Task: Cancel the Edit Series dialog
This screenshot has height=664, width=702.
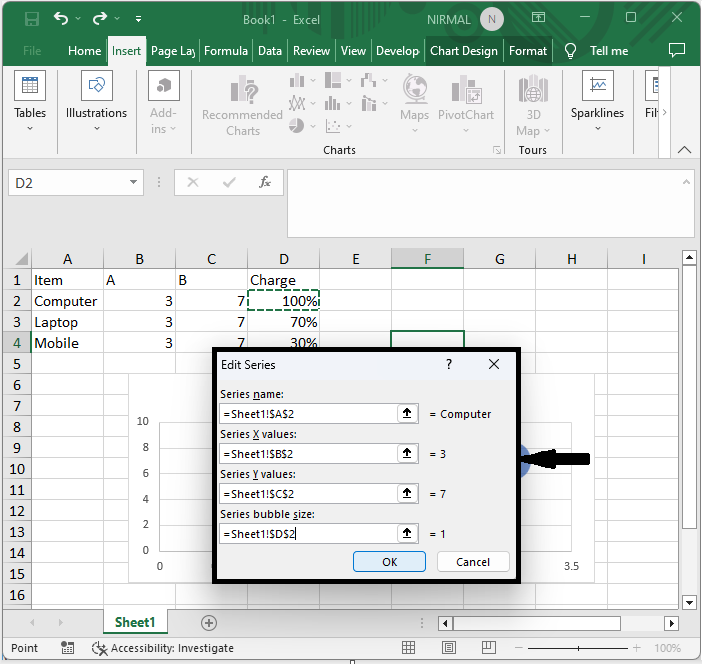Action: coord(473,562)
